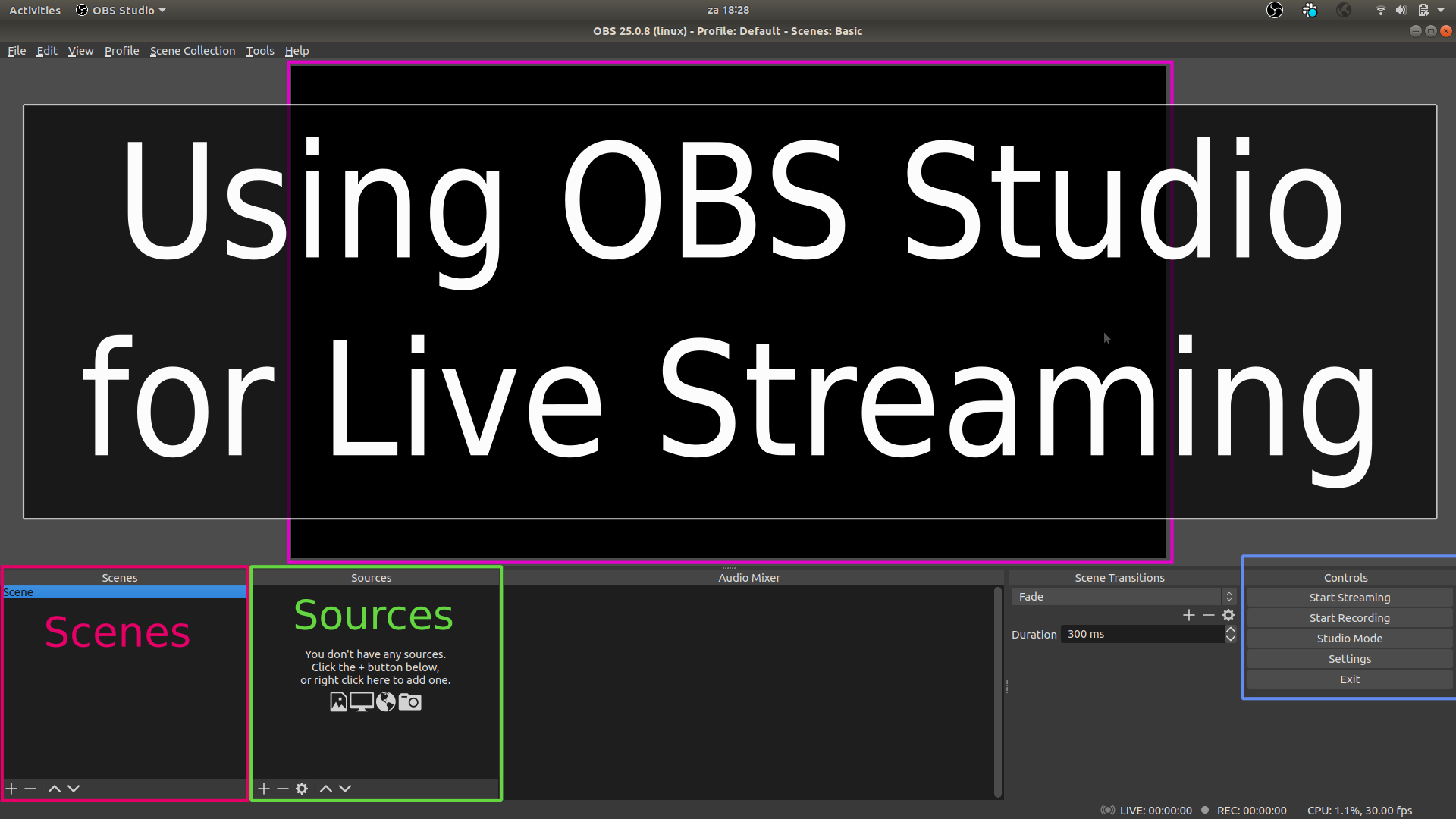The height and width of the screenshot is (819, 1456).
Task: Open the Fade transition dropdown
Action: [x=1124, y=597]
